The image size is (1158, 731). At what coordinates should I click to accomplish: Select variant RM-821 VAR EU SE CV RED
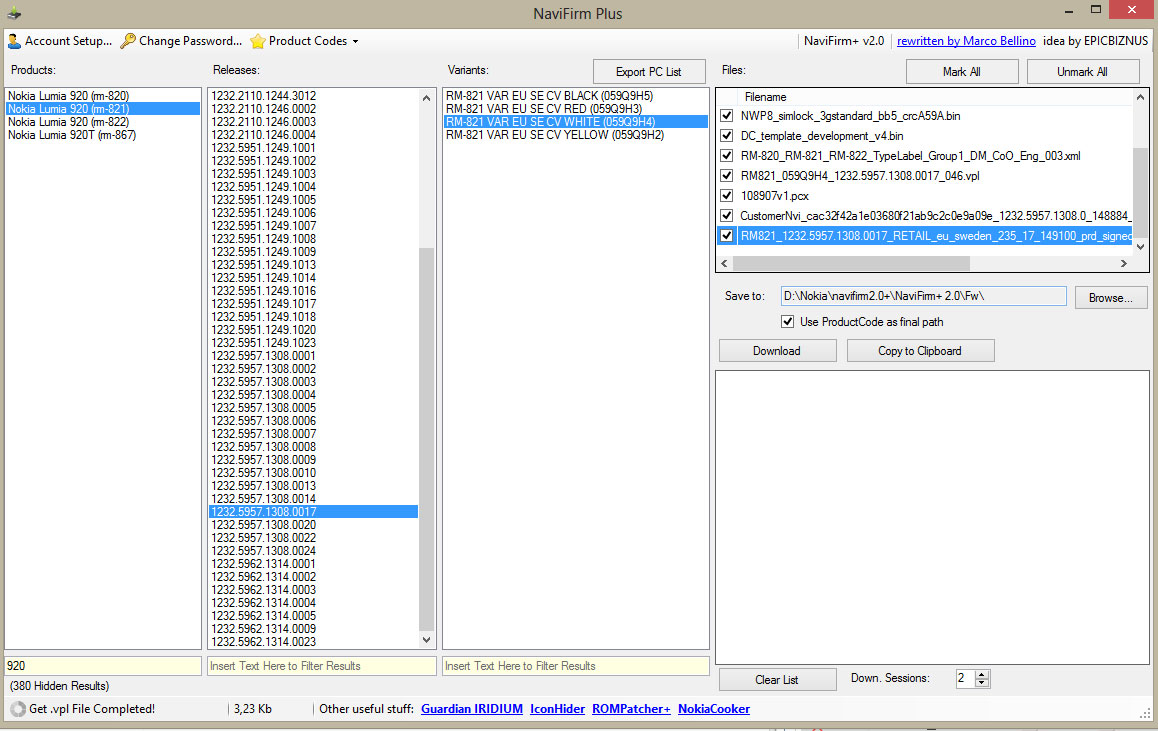(575, 109)
